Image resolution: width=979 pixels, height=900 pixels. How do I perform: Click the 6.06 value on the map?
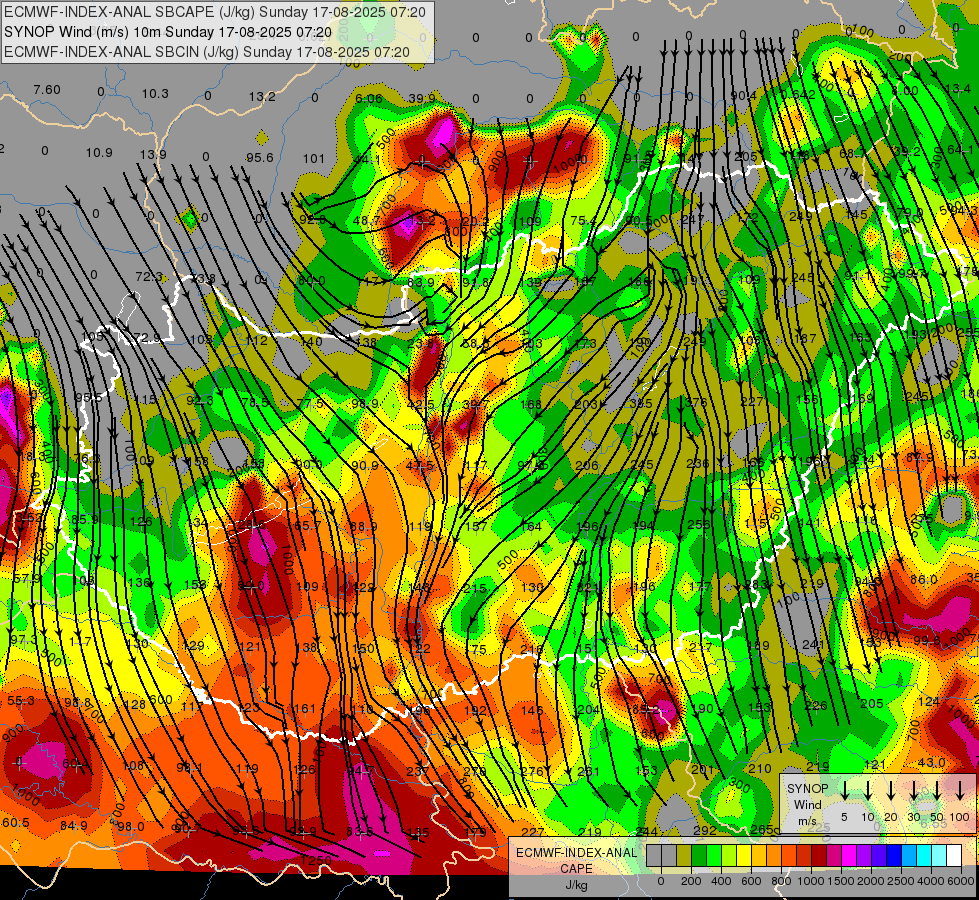tap(368, 99)
